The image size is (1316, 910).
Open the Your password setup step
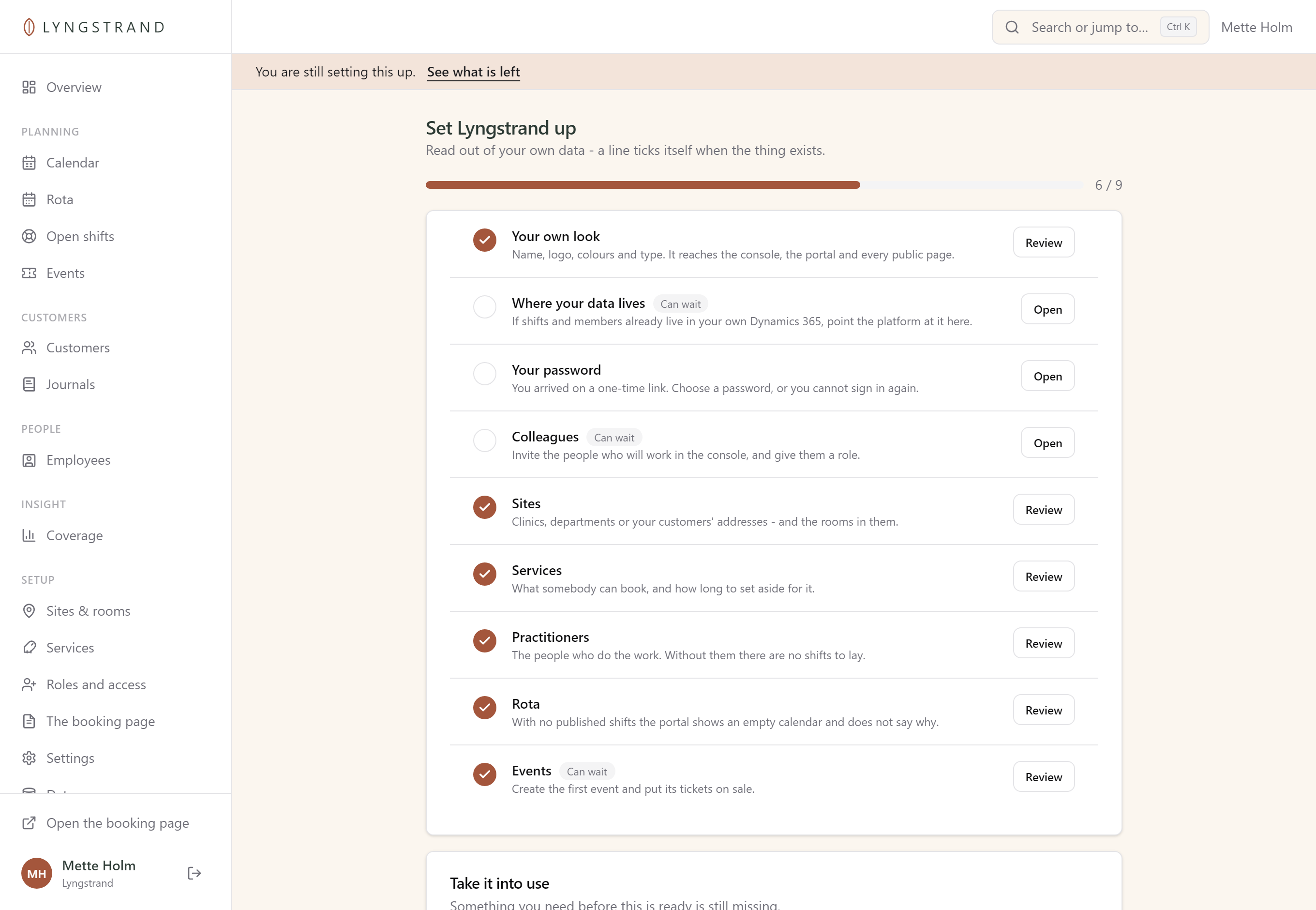(1047, 376)
